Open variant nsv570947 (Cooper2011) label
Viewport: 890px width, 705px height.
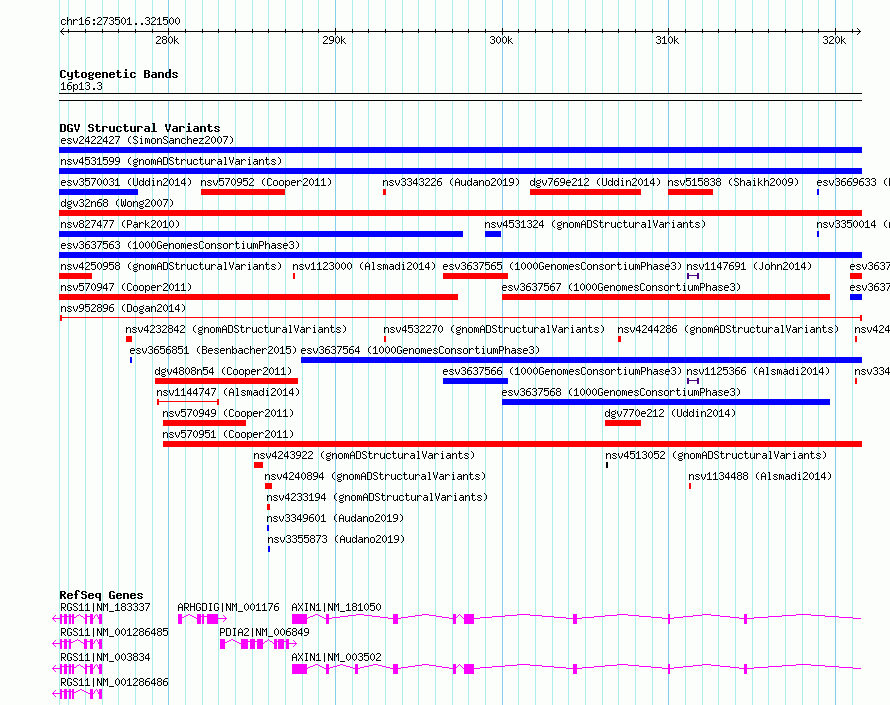pos(126,287)
